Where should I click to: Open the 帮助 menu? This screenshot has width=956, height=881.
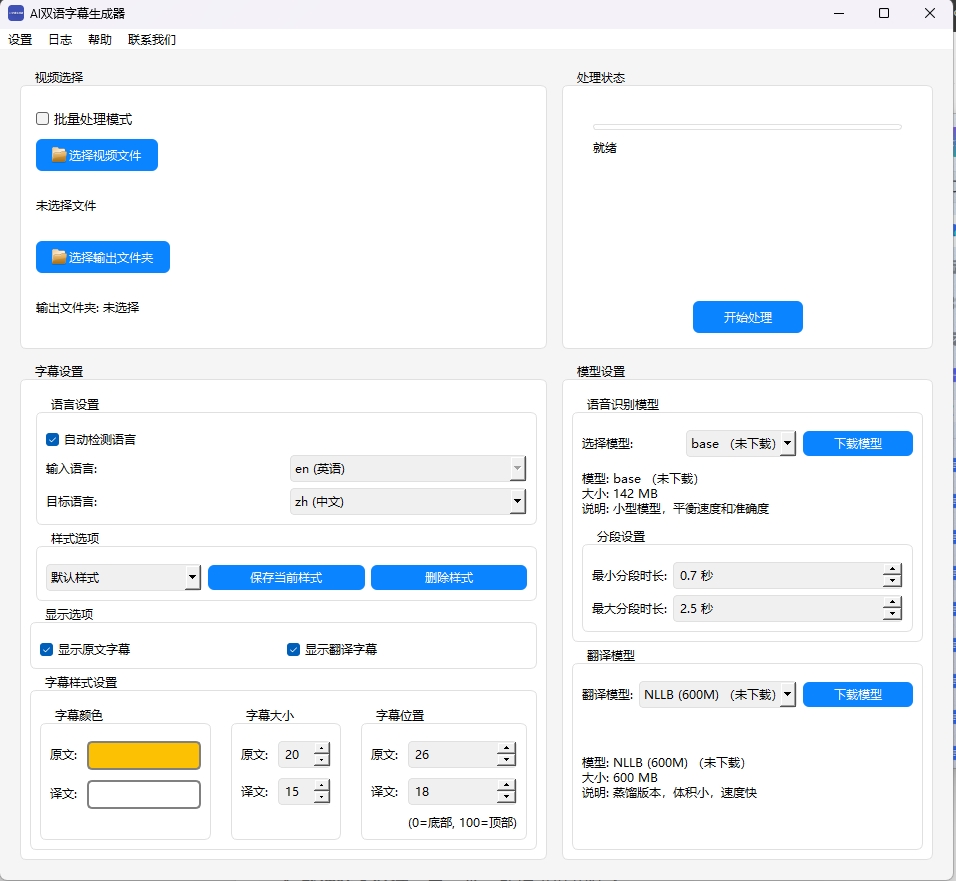[100, 40]
